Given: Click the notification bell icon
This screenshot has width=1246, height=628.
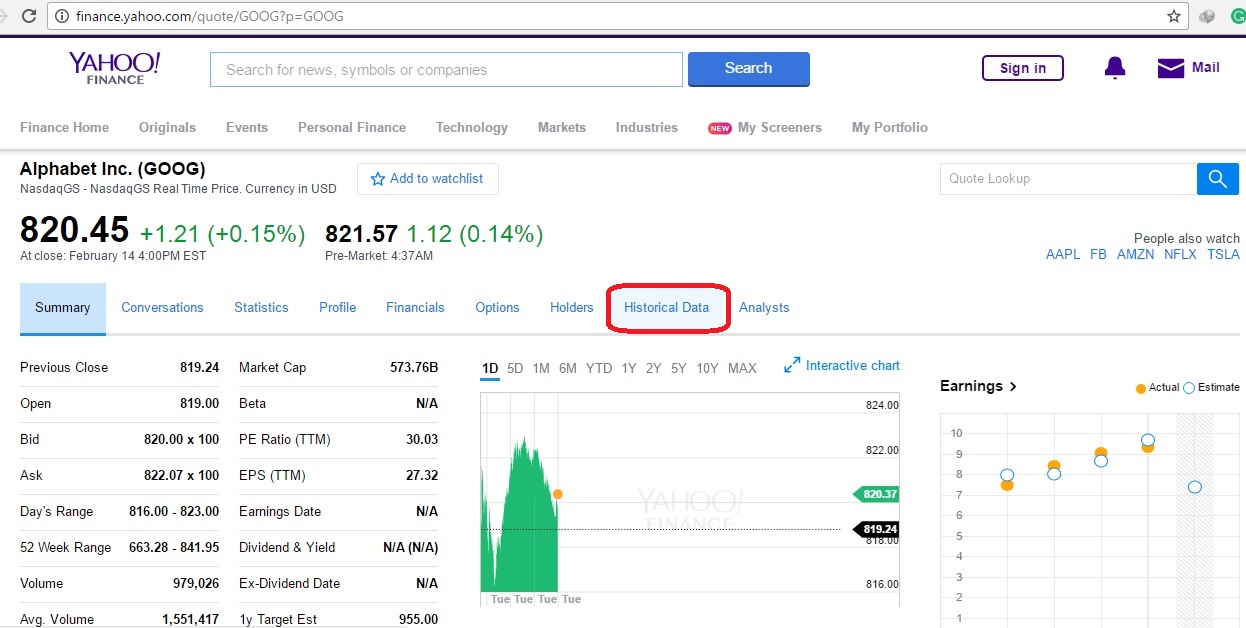Looking at the screenshot, I should (x=1114, y=67).
